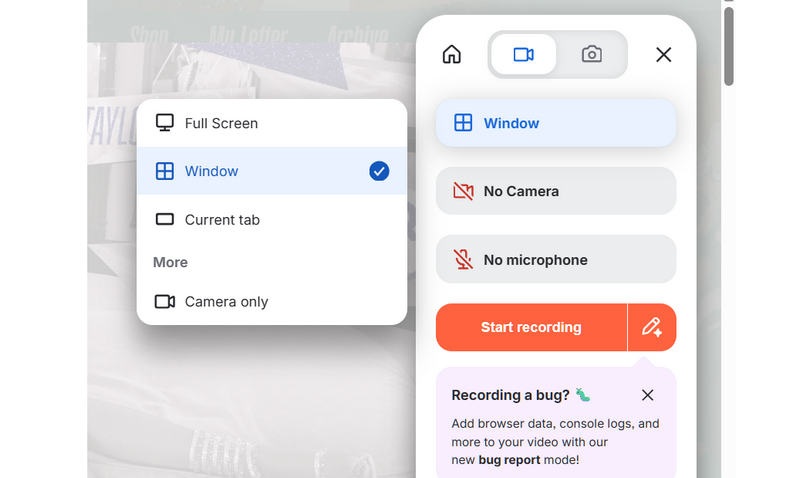Click the page vertical scrollbar thumb

coord(729,46)
